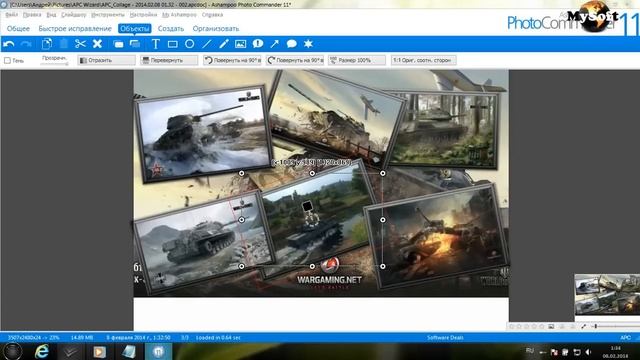Click the RU language indicator

click(530, 351)
